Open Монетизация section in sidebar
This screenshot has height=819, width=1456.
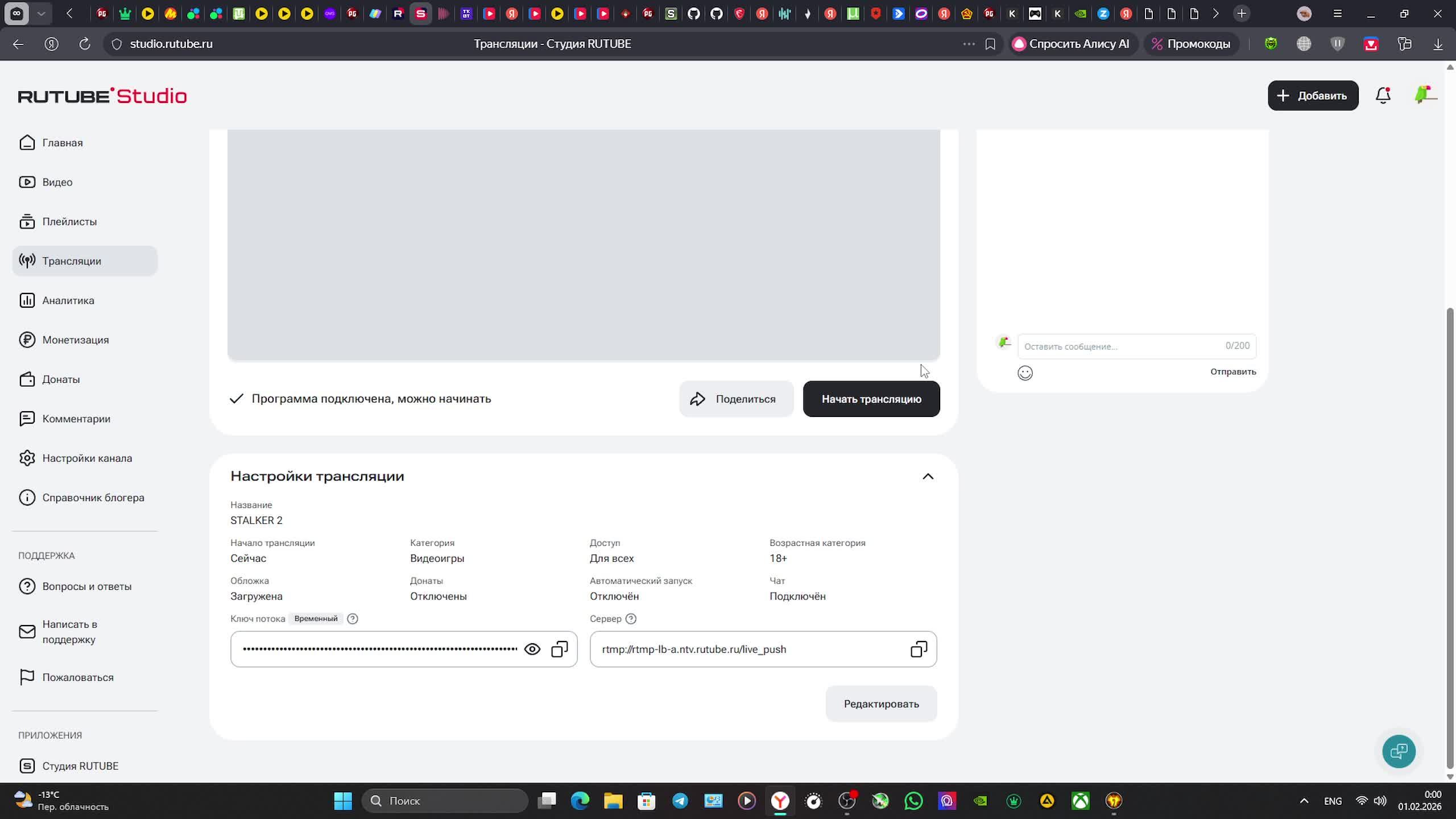pos(75,340)
